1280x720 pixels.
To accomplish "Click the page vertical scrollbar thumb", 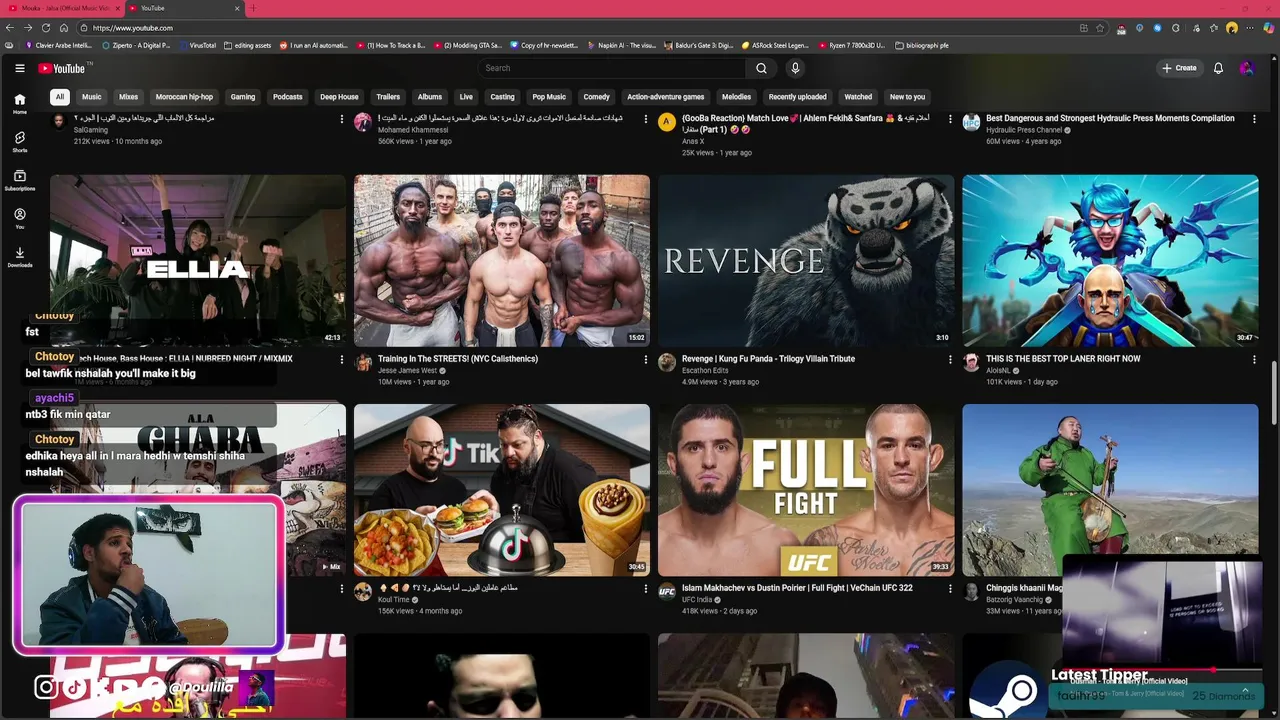I will [x=1274, y=393].
